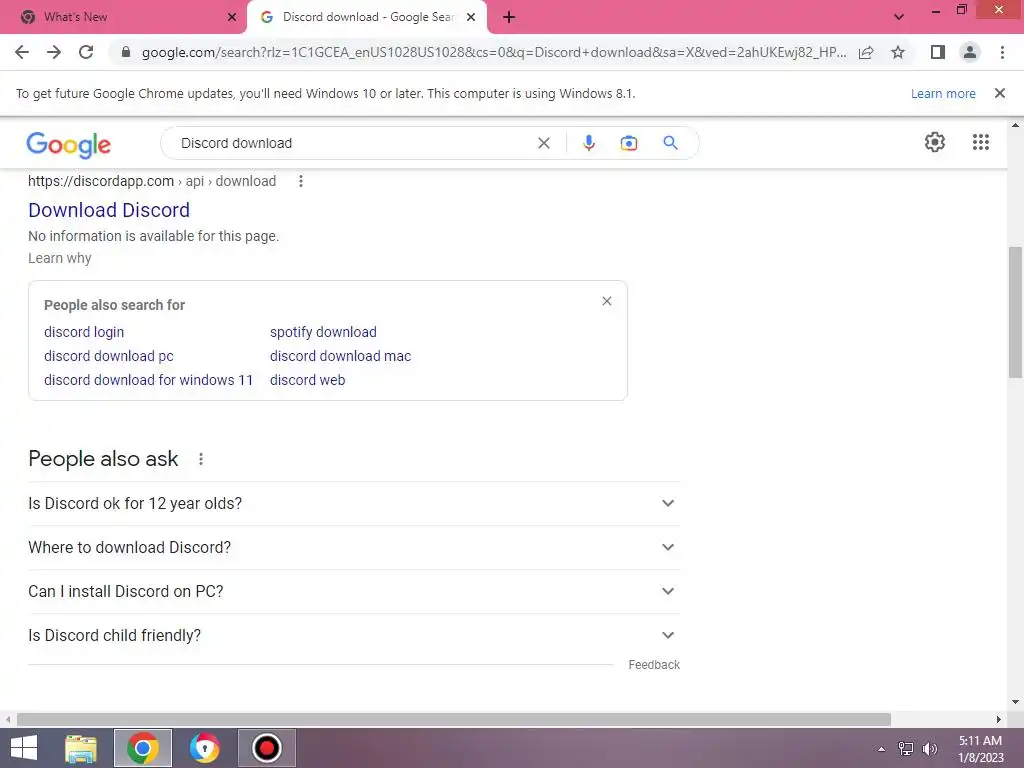Dismiss the People also search for box

[x=607, y=301]
